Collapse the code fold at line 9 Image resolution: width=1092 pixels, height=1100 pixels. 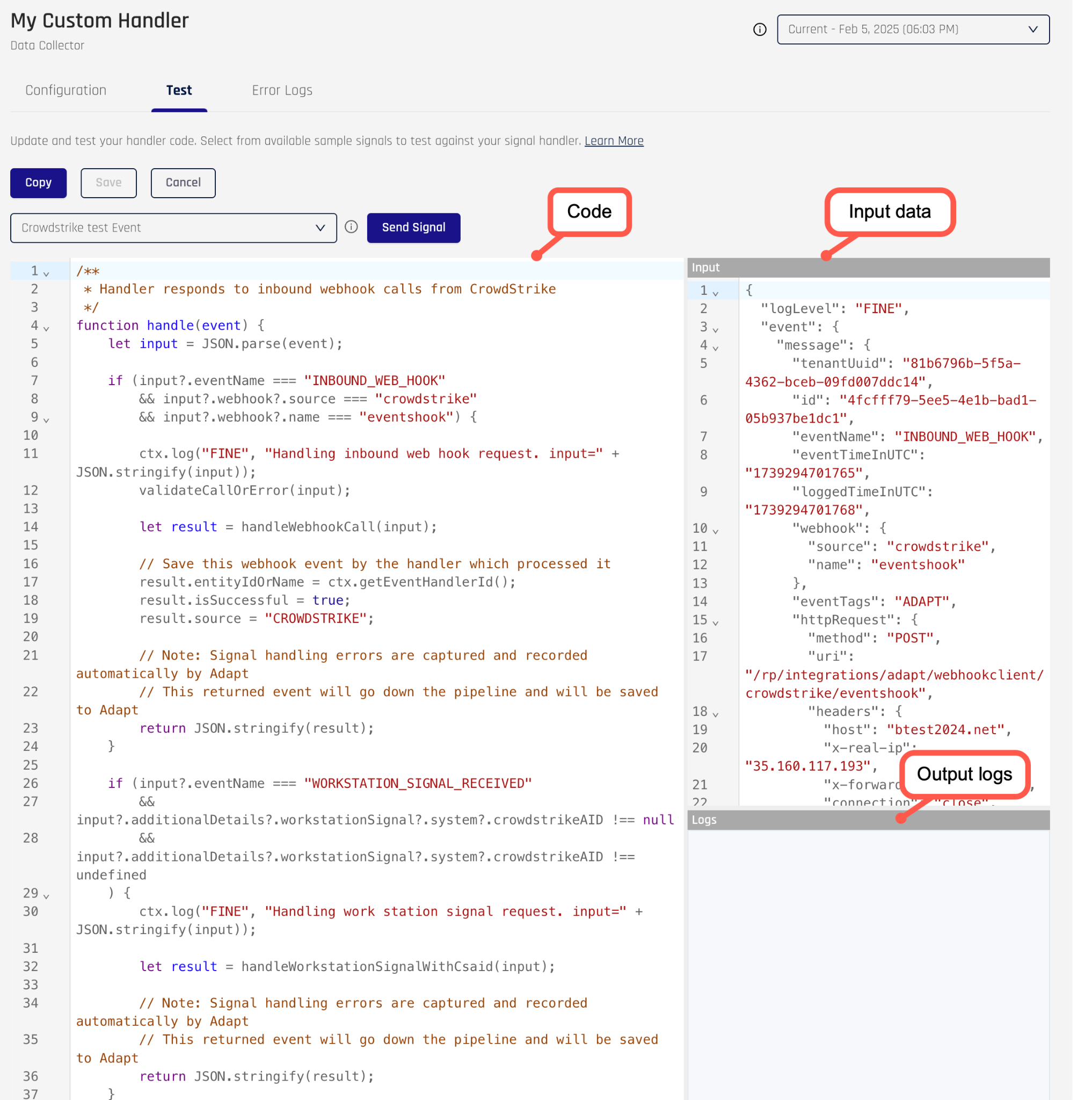click(47, 419)
